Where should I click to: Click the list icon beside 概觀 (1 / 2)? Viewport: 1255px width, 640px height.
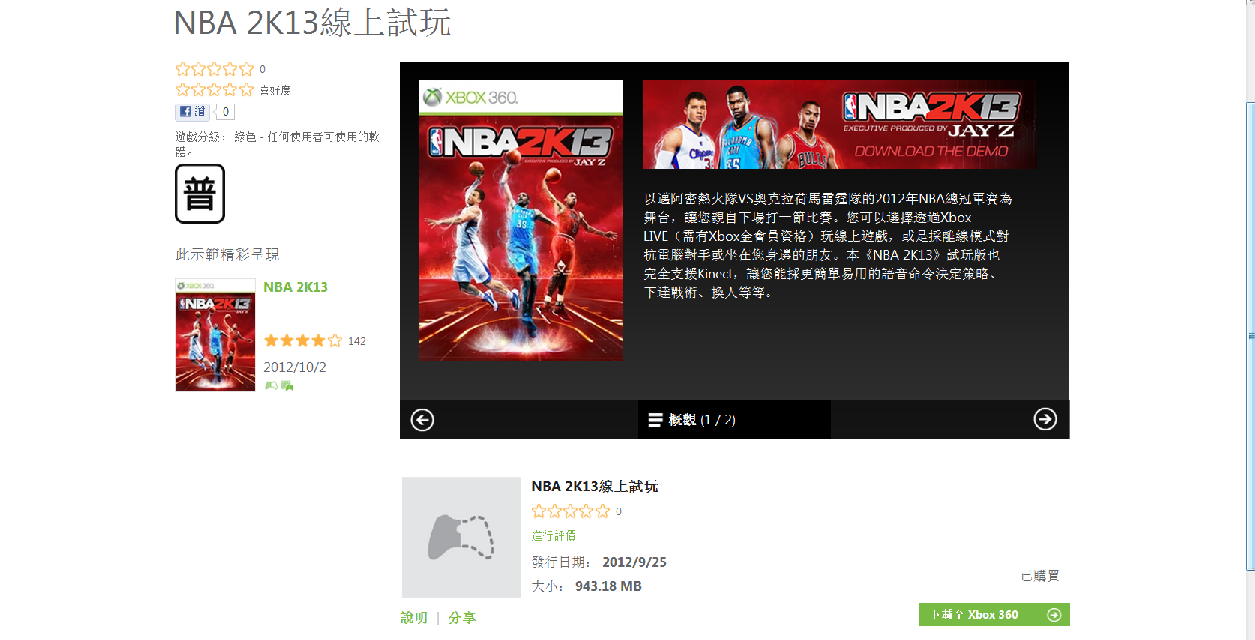(x=655, y=420)
